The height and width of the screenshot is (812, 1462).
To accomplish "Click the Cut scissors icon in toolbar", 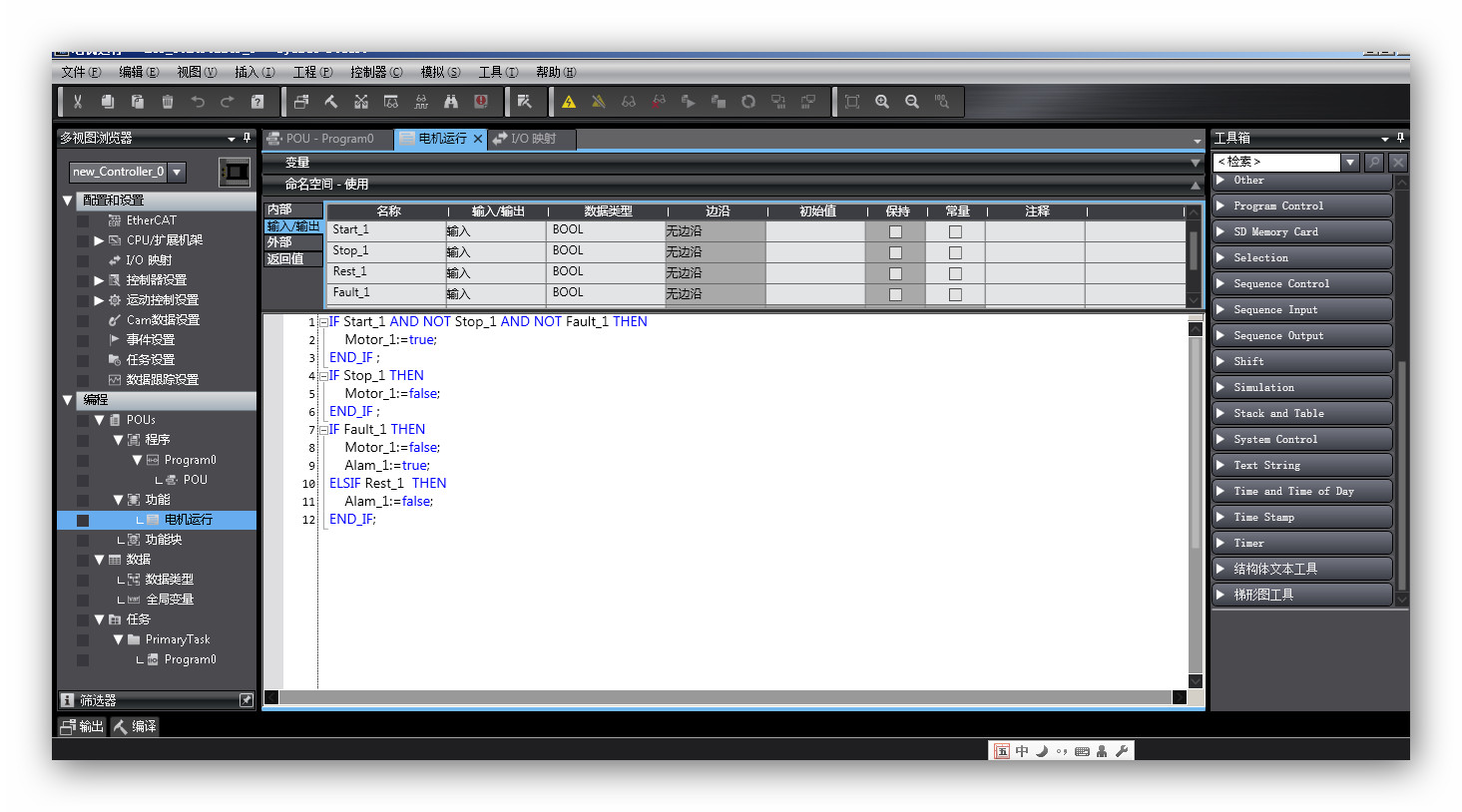I will tap(78, 102).
